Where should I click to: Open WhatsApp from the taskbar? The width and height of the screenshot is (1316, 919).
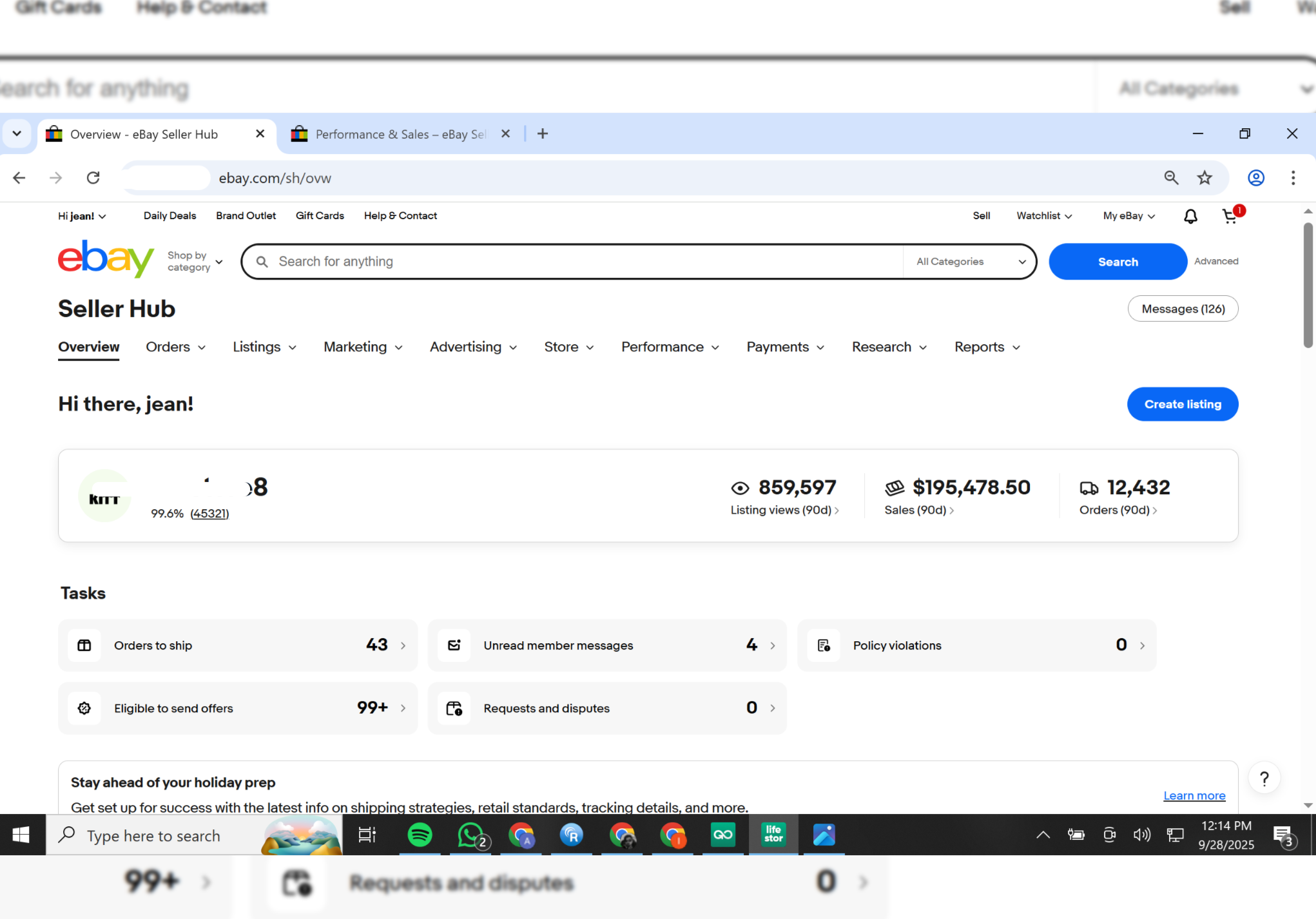pos(471,835)
